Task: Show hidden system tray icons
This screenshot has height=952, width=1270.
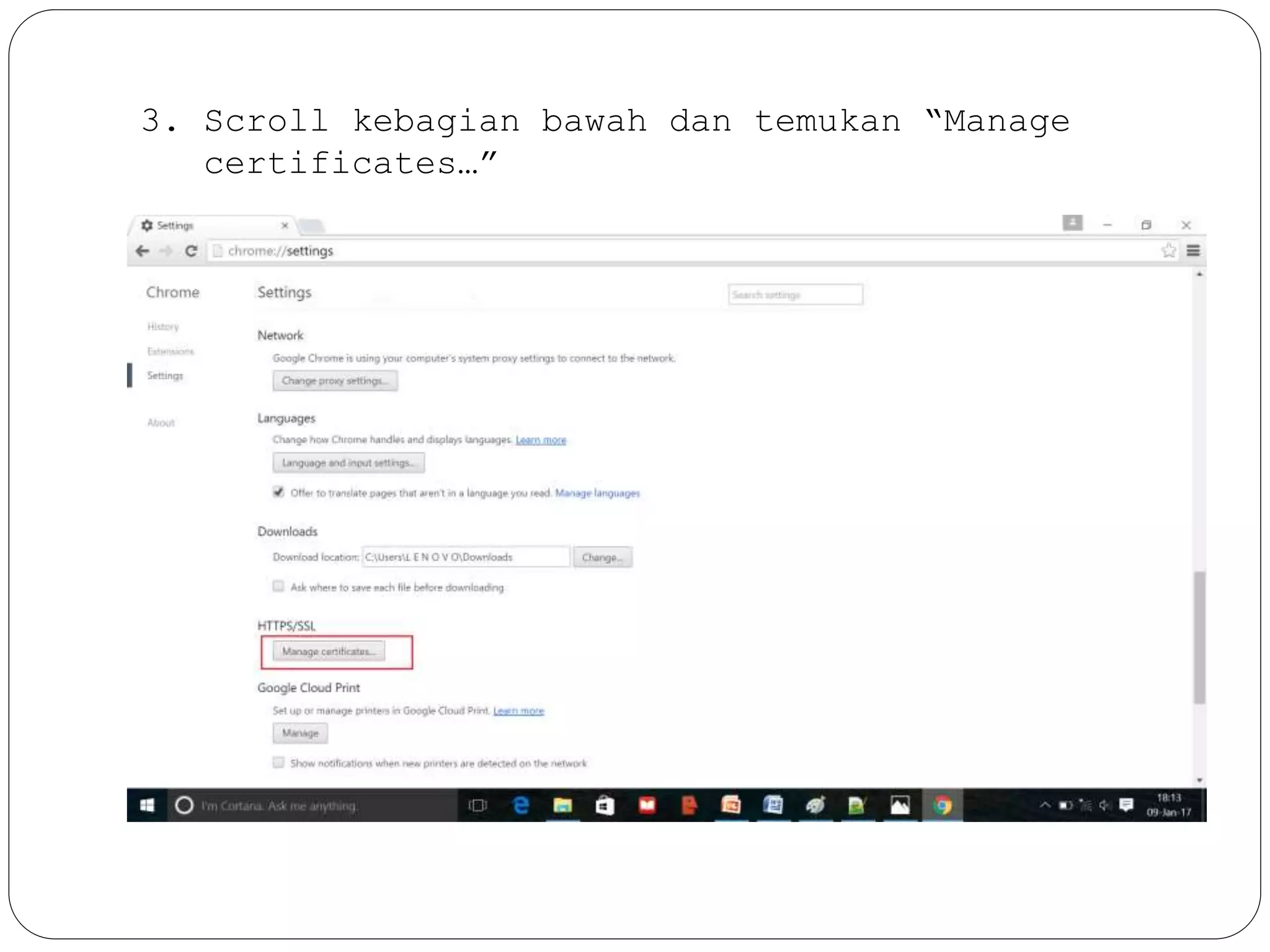Action: (1045, 805)
